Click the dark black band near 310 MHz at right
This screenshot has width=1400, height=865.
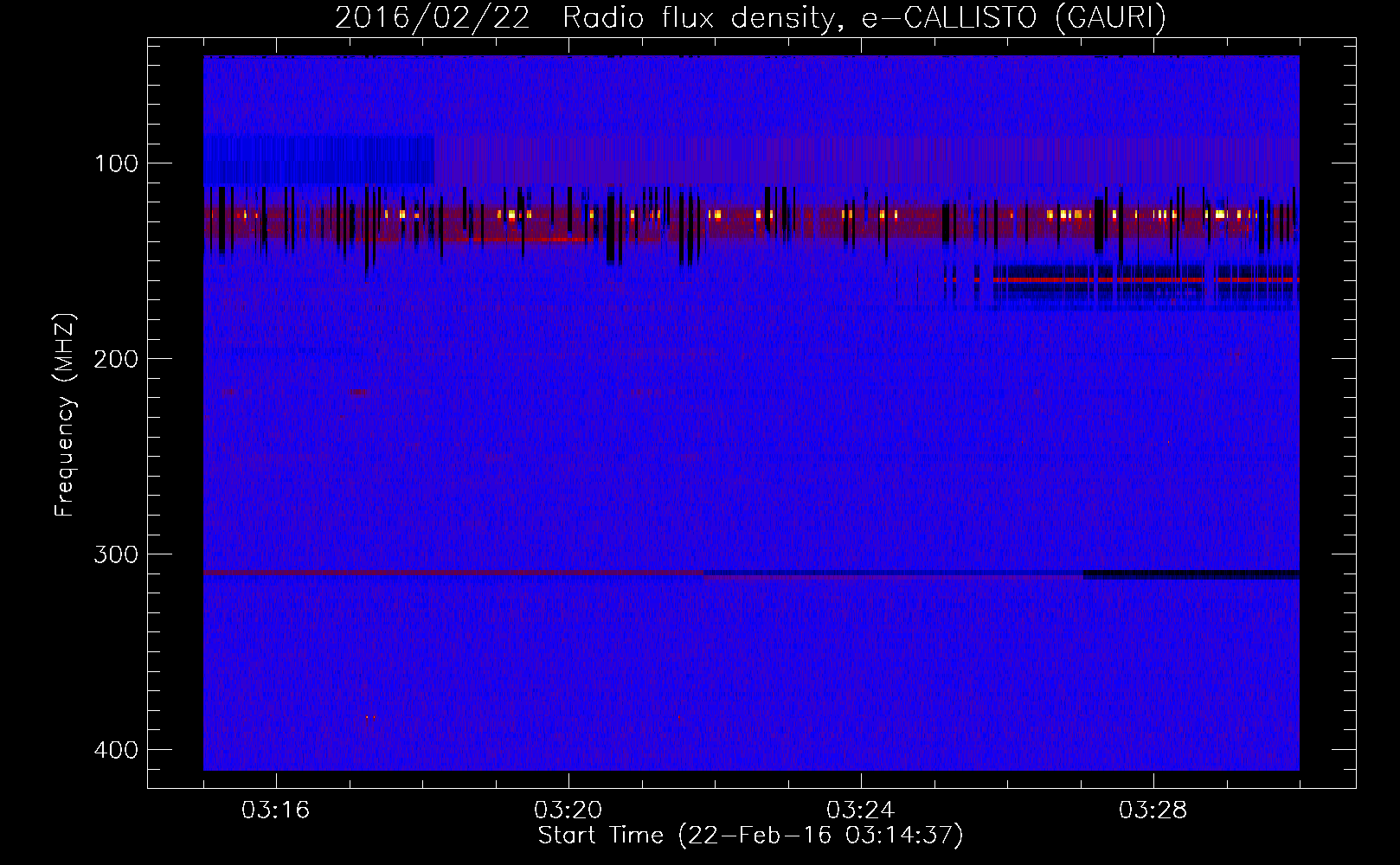1191,574
